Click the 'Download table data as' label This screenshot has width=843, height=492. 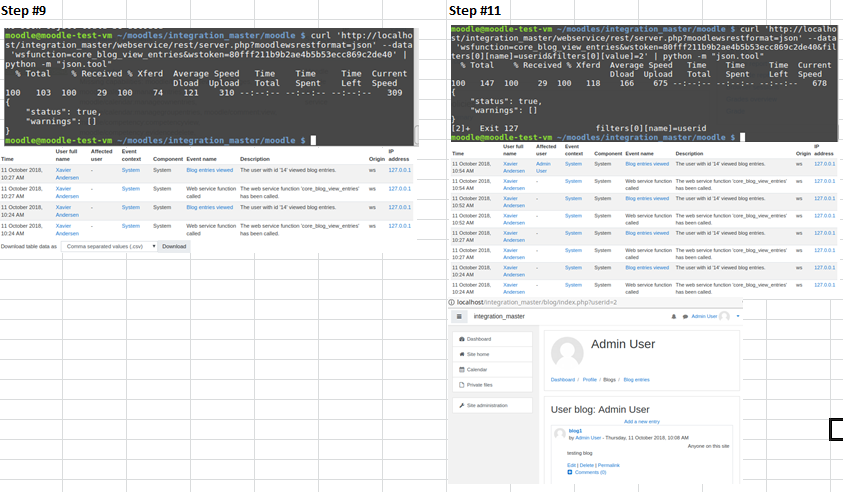[29, 246]
